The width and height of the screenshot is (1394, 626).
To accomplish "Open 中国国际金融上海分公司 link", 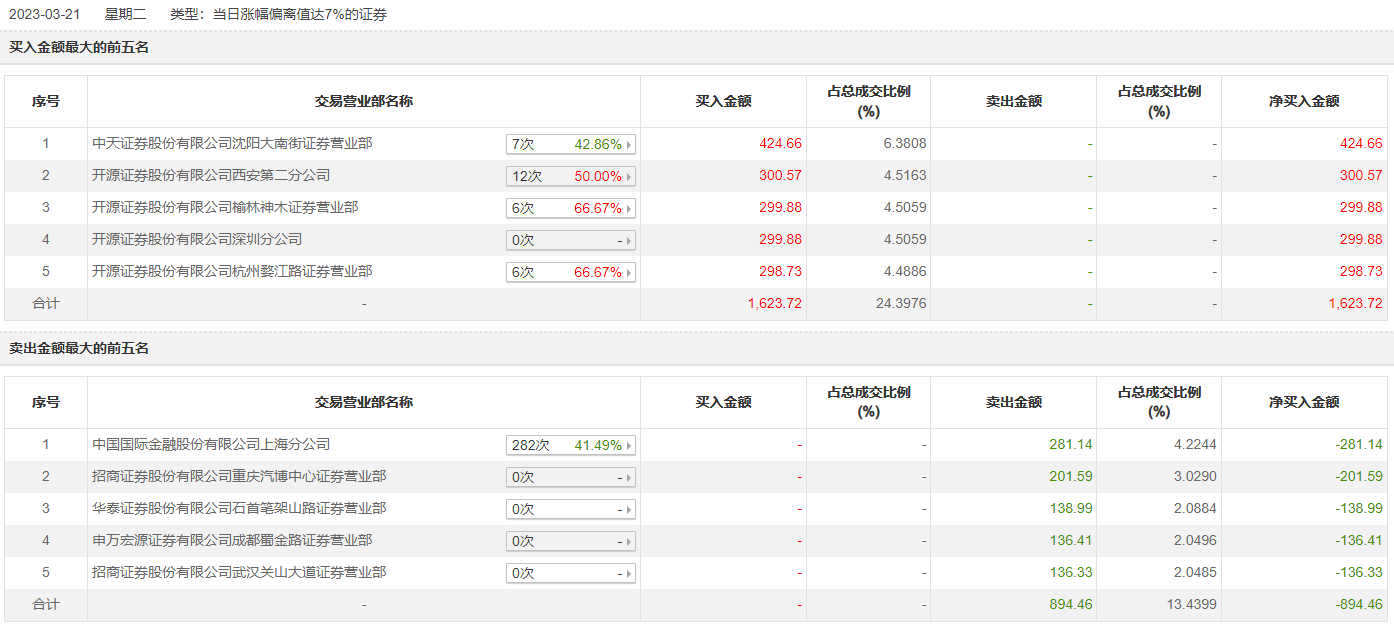I will click(211, 445).
